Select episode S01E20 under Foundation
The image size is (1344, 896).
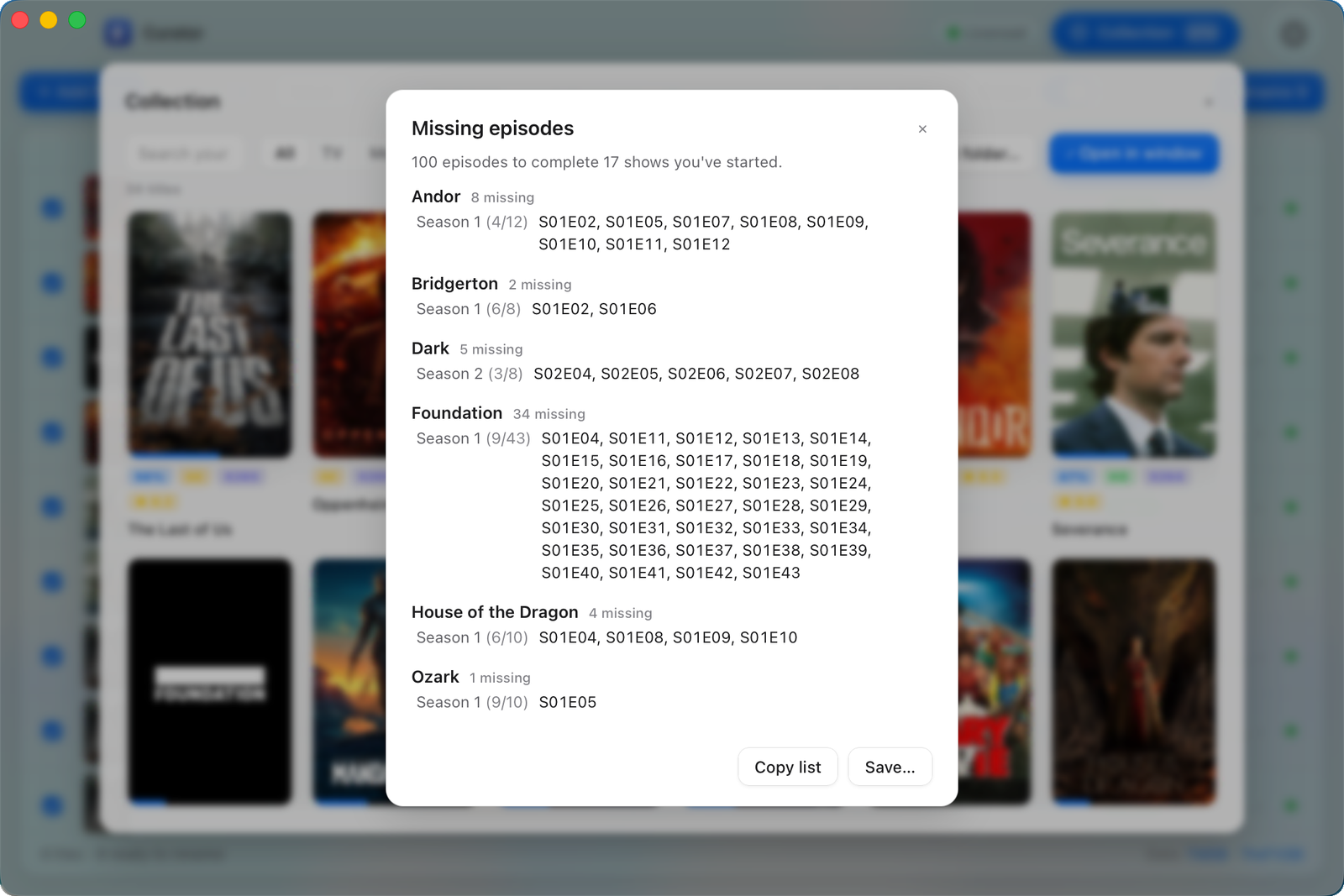point(571,484)
